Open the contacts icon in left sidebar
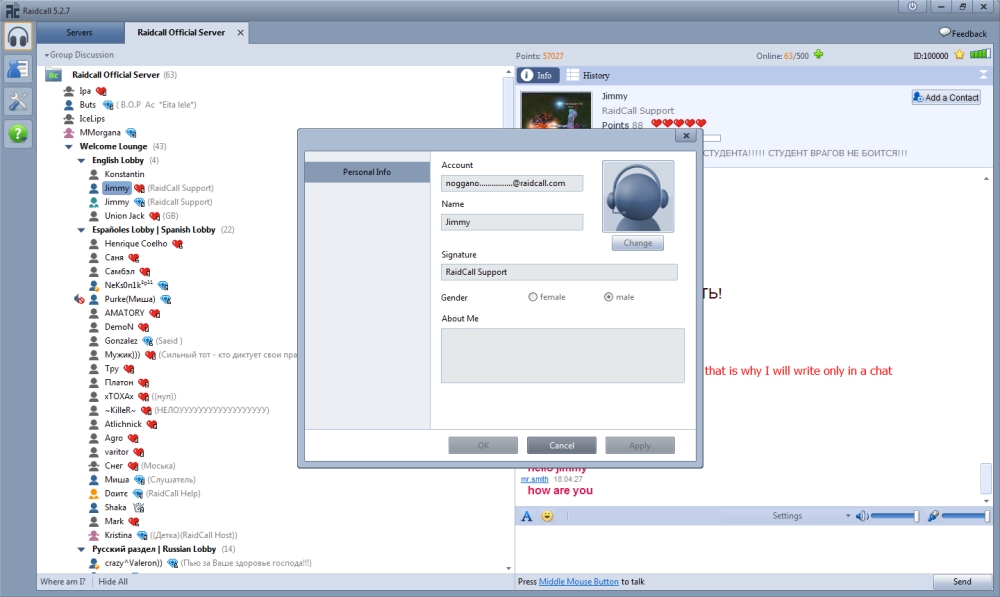This screenshot has height=597, width=1000. [x=18, y=69]
